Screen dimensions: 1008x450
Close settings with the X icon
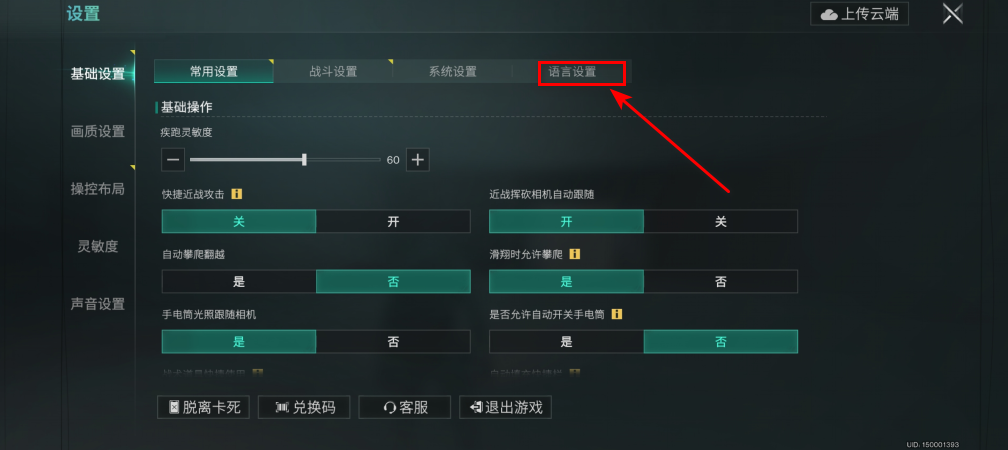coord(953,14)
